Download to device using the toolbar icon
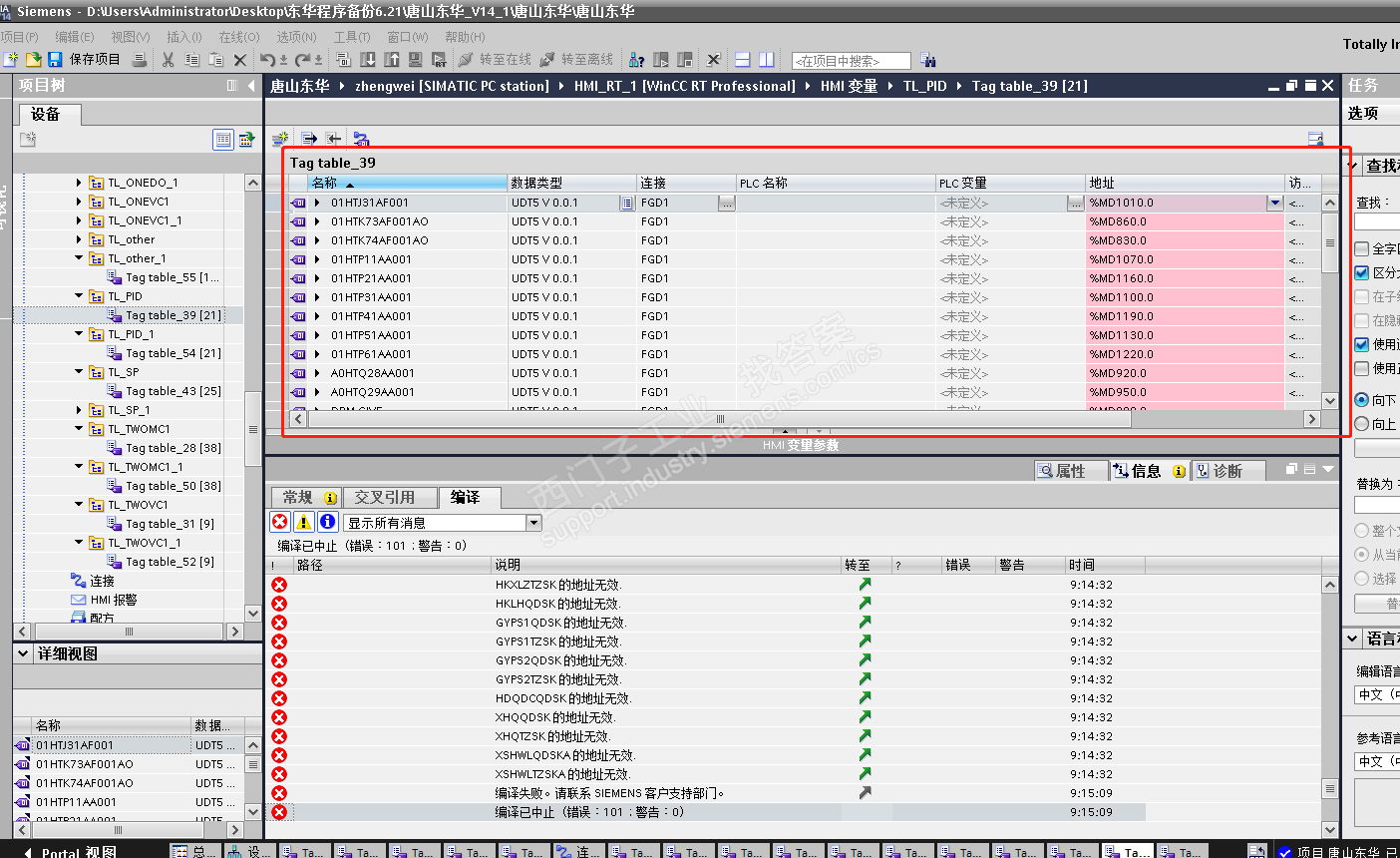Image resolution: width=1400 pixels, height=858 pixels. [368, 60]
